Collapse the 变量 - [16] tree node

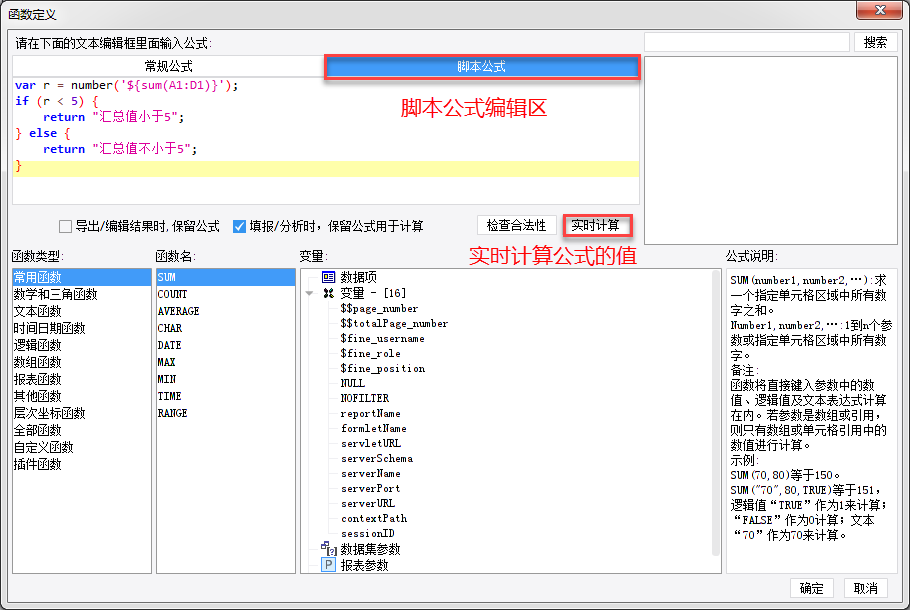pyautogui.click(x=310, y=294)
